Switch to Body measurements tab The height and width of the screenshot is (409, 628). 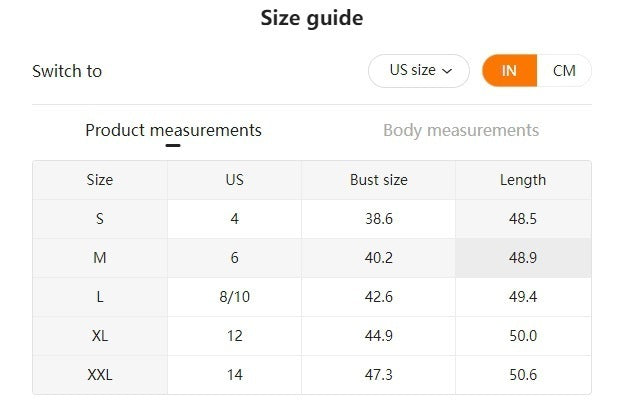click(x=461, y=130)
